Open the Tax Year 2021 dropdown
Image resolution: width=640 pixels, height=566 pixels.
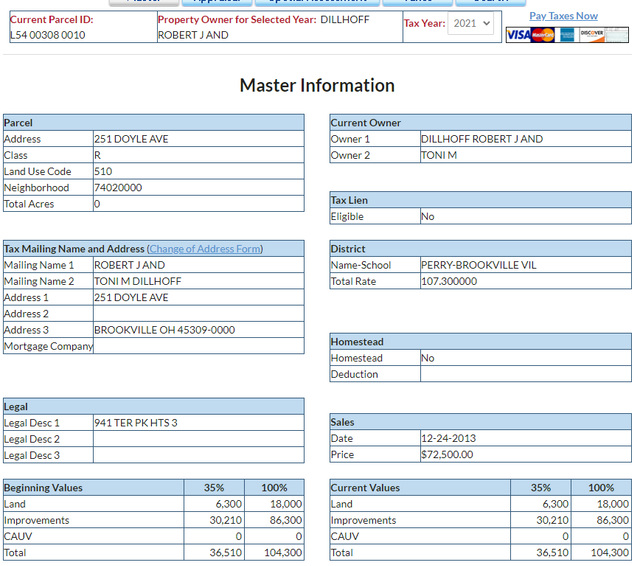471,23
